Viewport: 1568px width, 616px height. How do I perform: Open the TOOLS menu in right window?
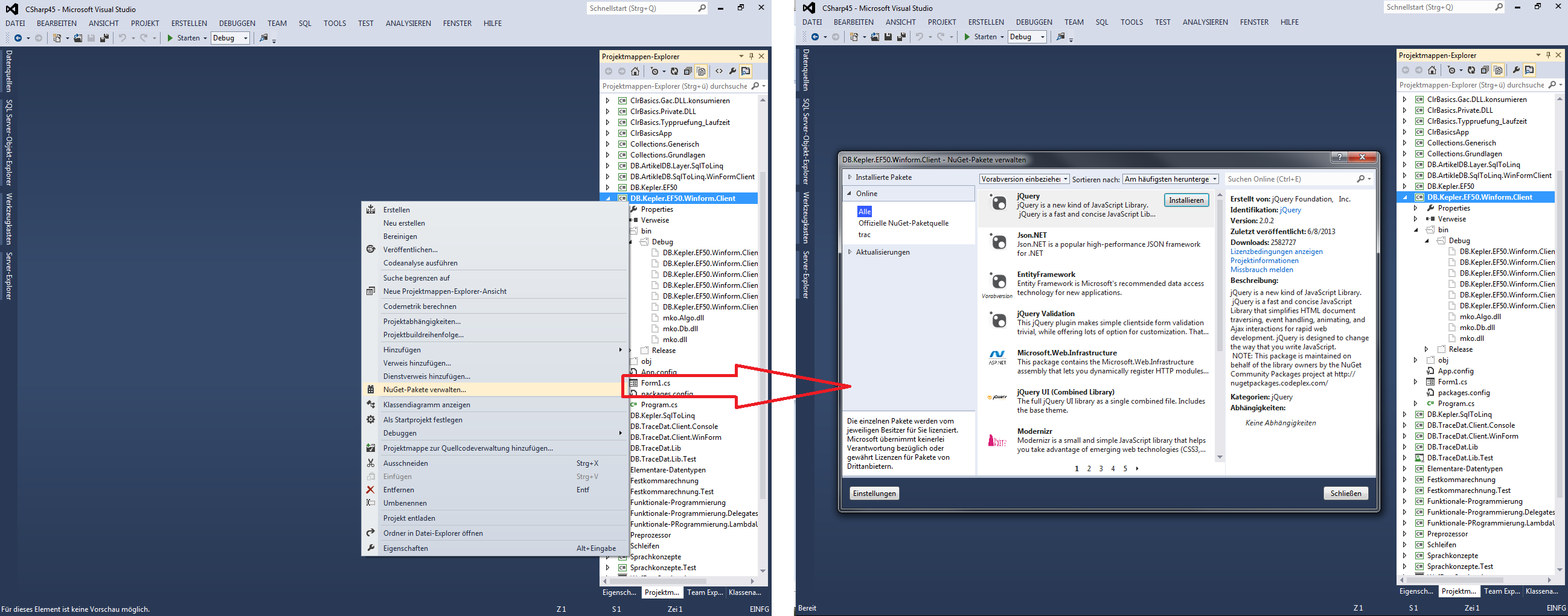[x=1131, y=22]
